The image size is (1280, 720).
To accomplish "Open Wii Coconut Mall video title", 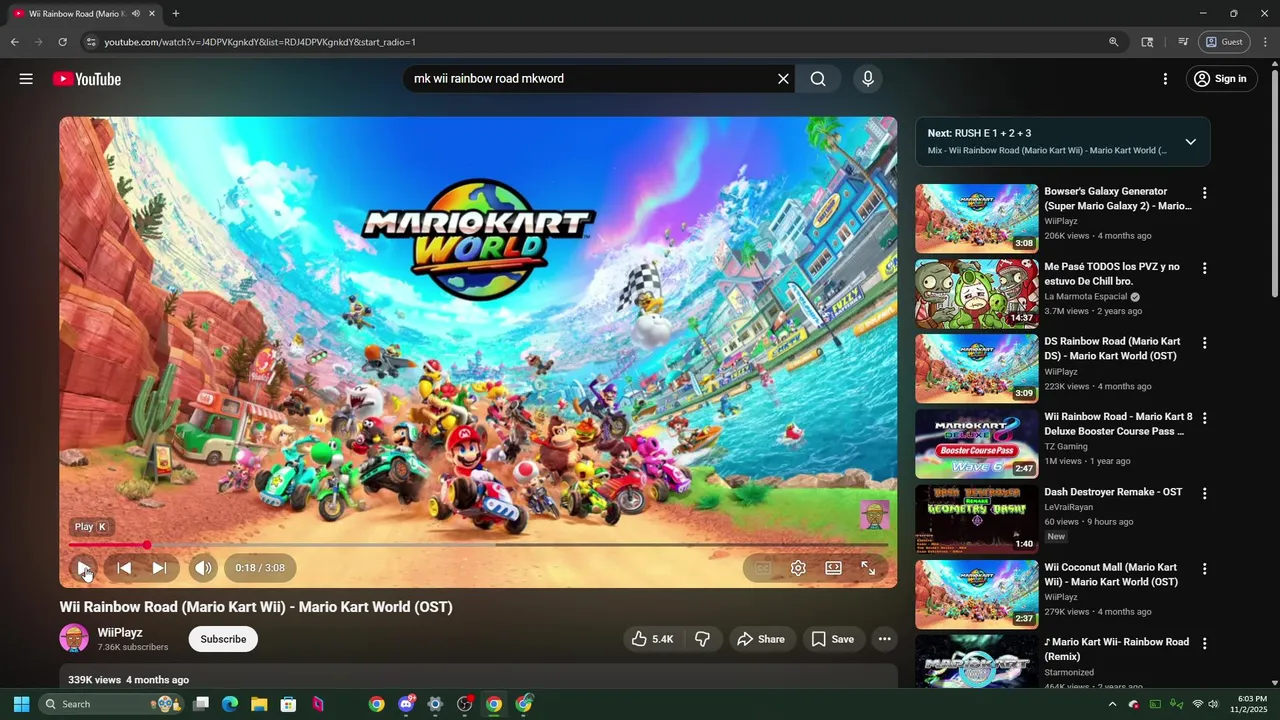I will click(1111, 574).
